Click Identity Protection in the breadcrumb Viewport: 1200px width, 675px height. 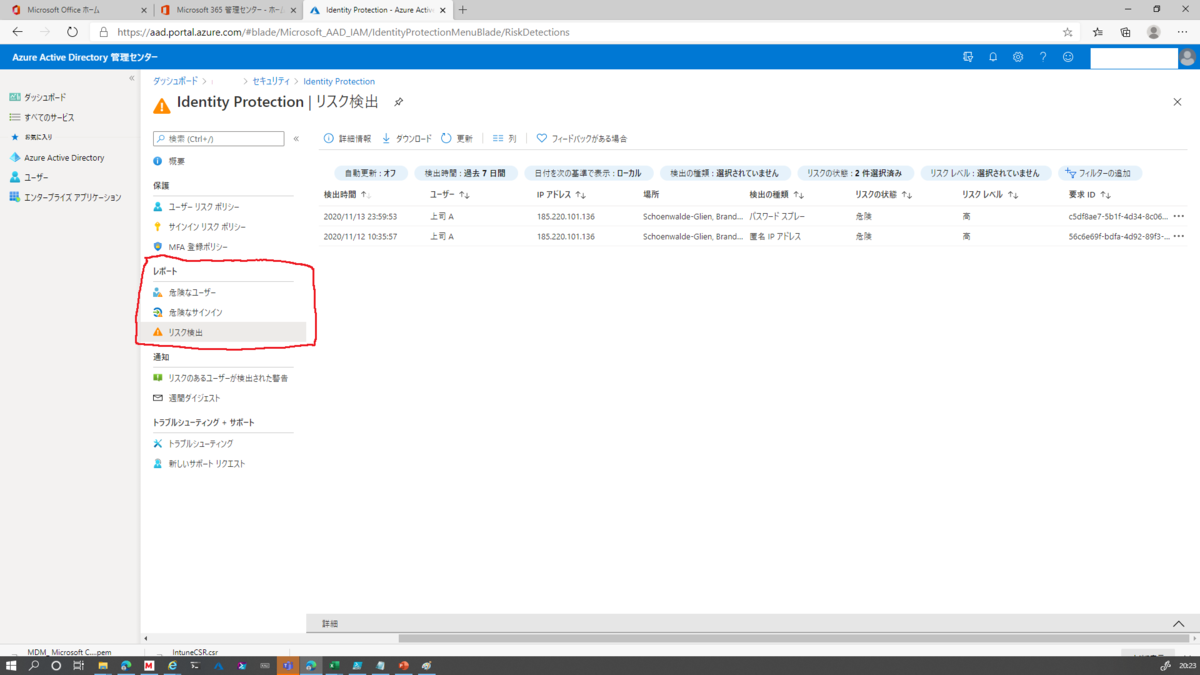click(x=339, y=81)
